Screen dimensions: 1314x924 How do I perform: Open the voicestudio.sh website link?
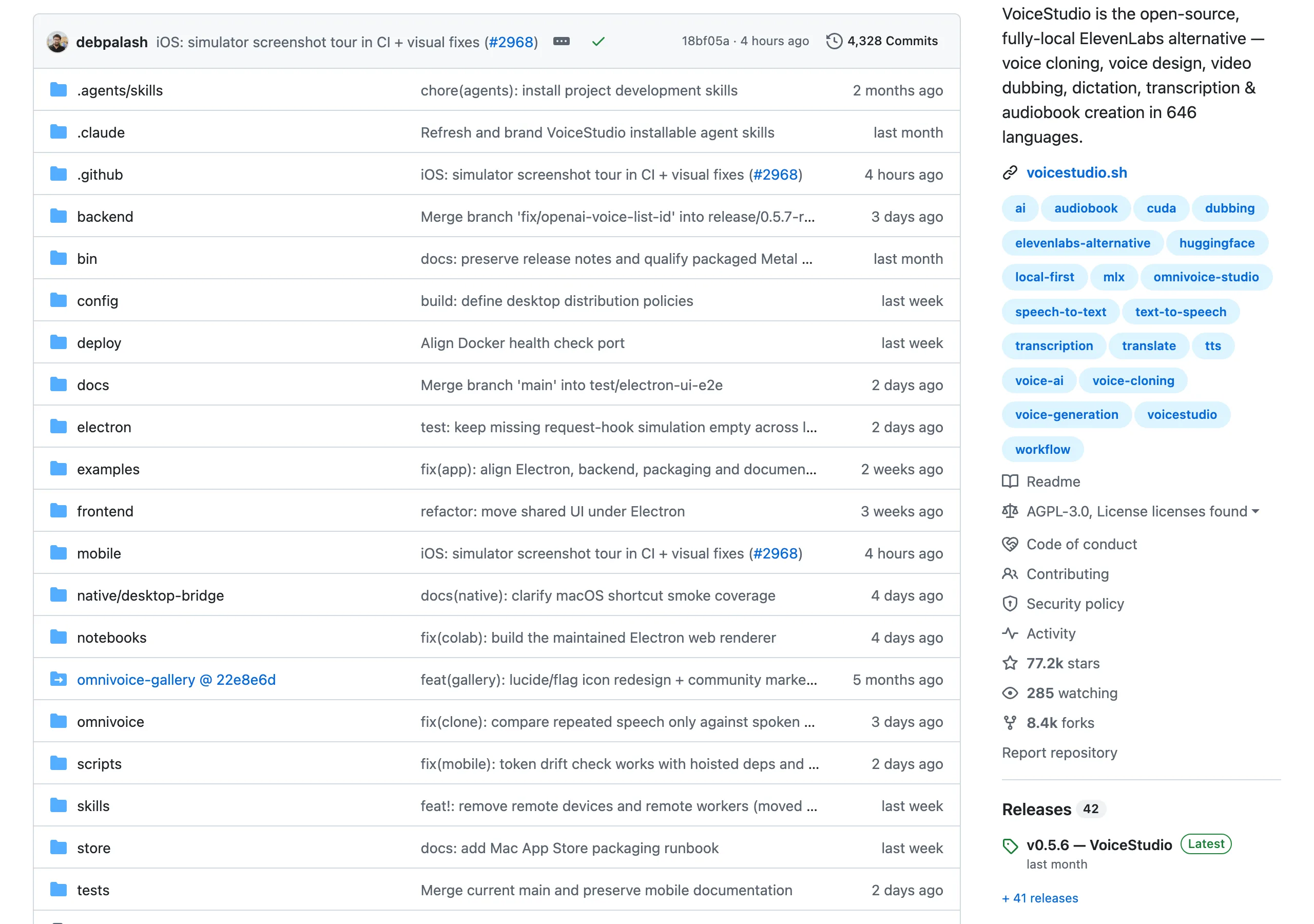click(x=1076, y=173)
